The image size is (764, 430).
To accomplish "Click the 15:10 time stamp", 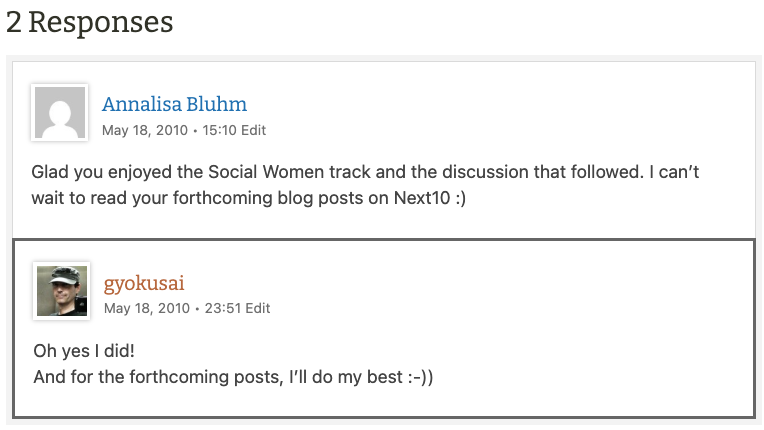I will tap(220, 130).
